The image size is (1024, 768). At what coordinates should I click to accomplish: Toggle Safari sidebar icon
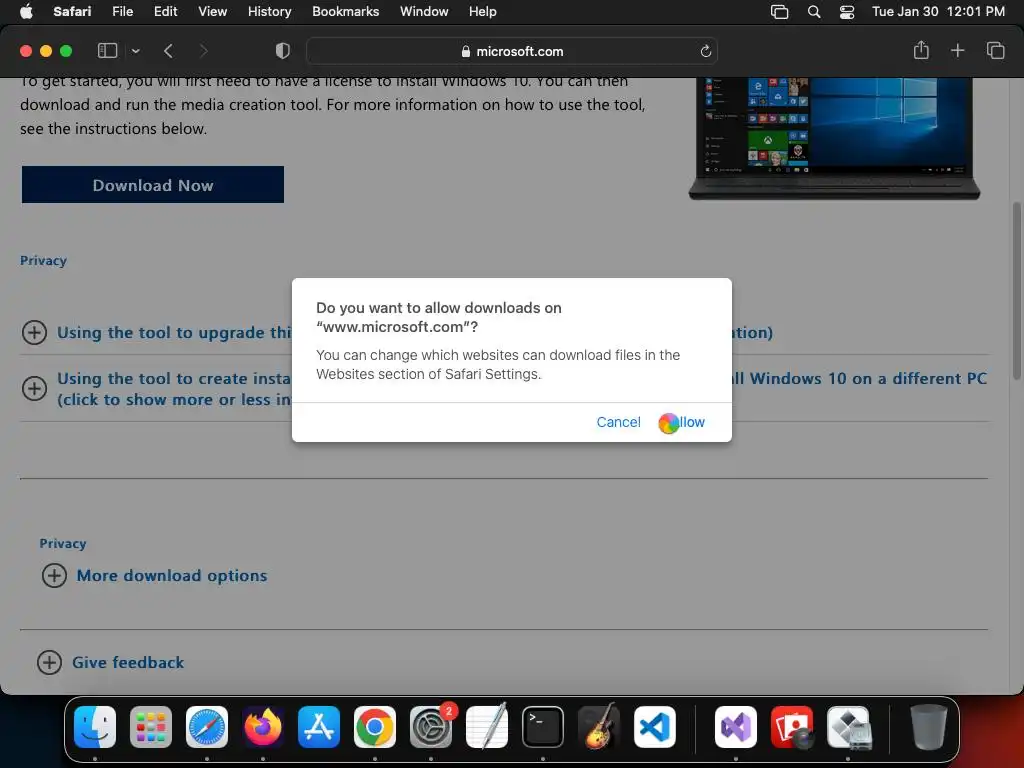[107, 51]
